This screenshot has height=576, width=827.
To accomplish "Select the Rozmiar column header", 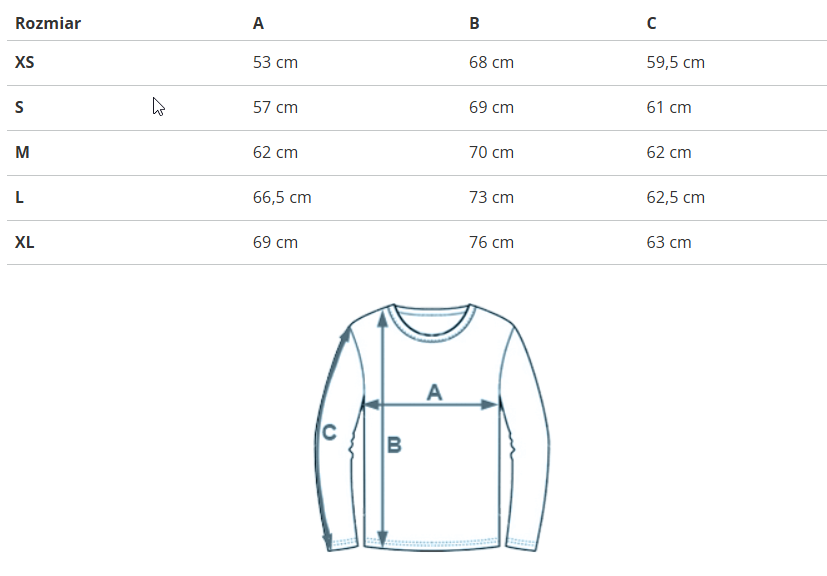I will (x=48, y=23).
